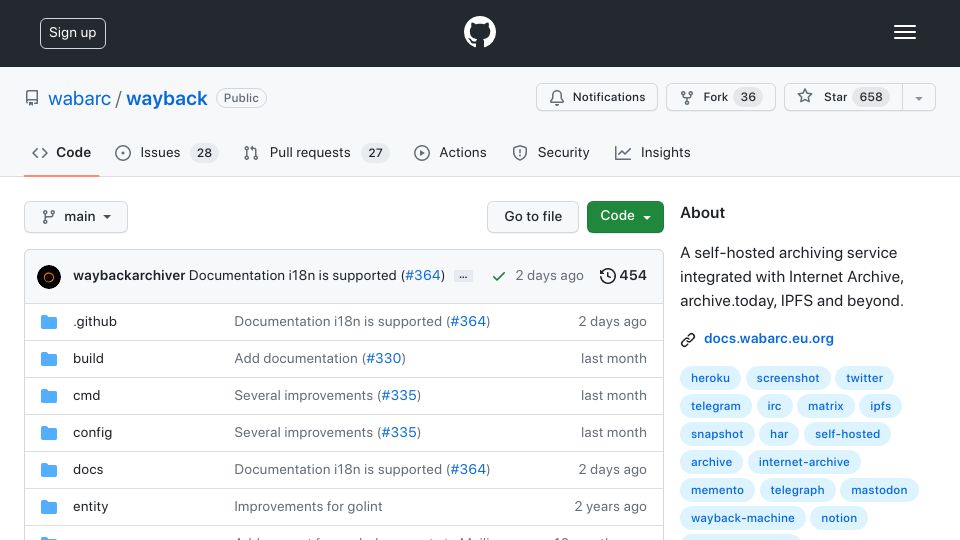This screenshot has width=960, height=540.
Task: Open the Issues tab
Action: point(166,152)
